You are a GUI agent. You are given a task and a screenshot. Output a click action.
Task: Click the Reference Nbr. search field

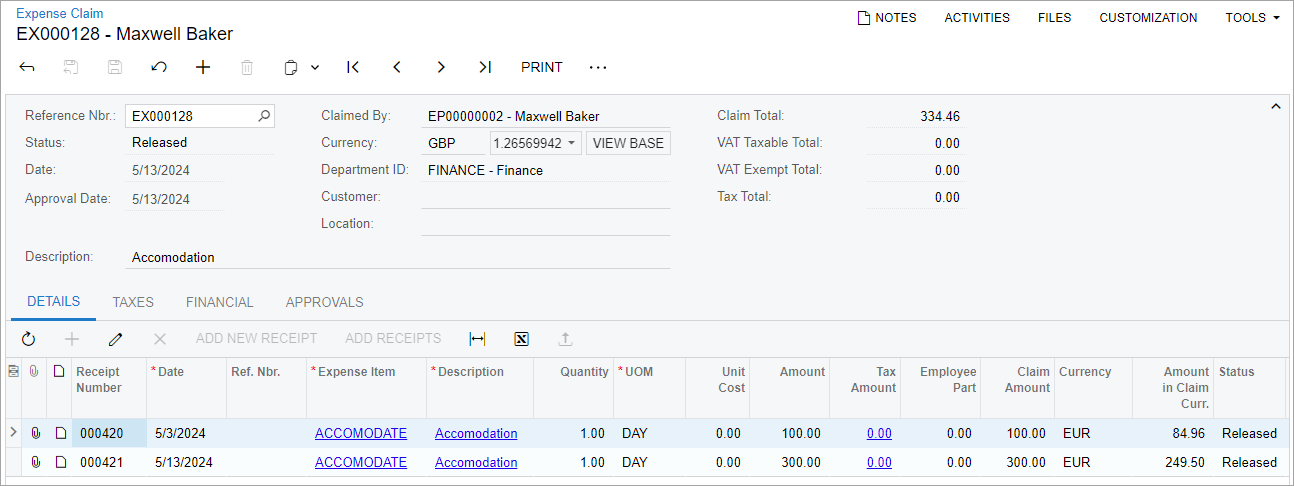pyautogui.click(x=192, y=116)
